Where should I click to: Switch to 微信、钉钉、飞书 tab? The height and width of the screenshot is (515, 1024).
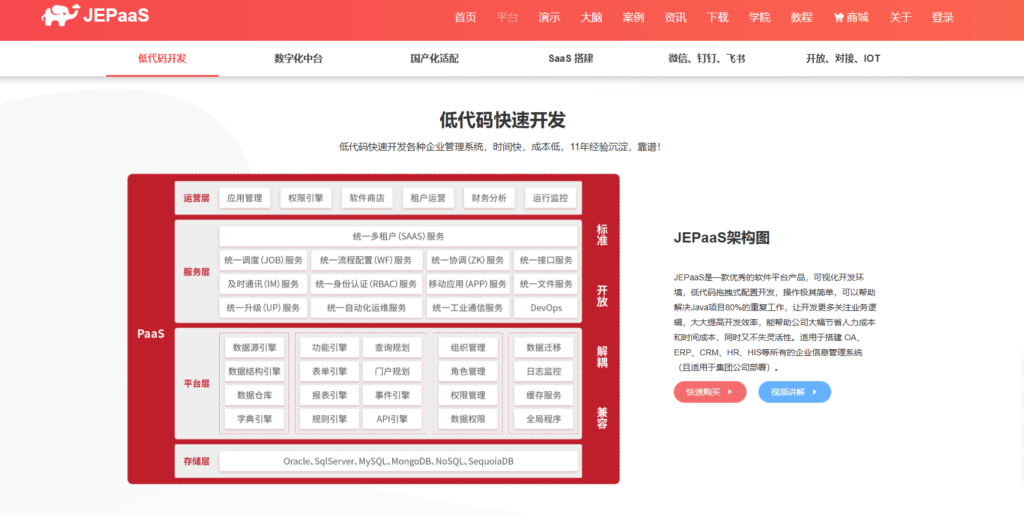tap(707, 58)
